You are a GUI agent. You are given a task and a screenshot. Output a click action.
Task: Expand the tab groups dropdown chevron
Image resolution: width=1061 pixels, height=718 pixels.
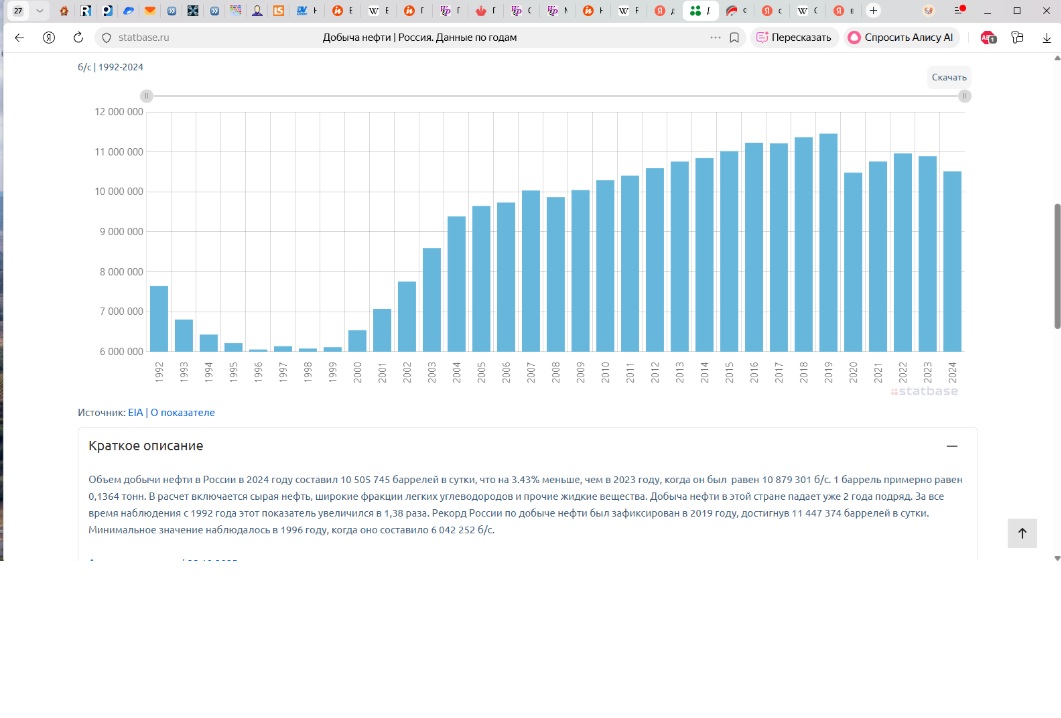click(x=40, y=10)
